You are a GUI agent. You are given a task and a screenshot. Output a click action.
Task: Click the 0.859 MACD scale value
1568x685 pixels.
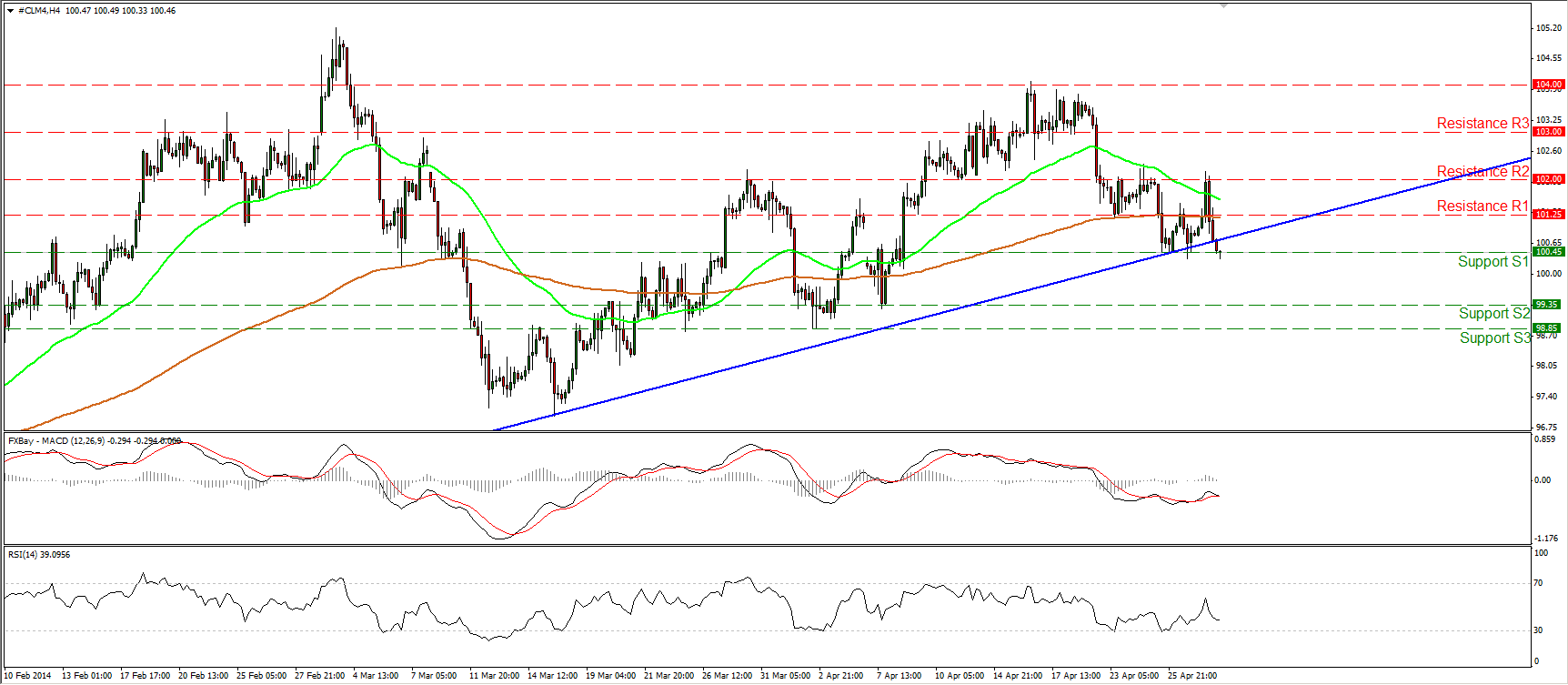point(1545,439)
